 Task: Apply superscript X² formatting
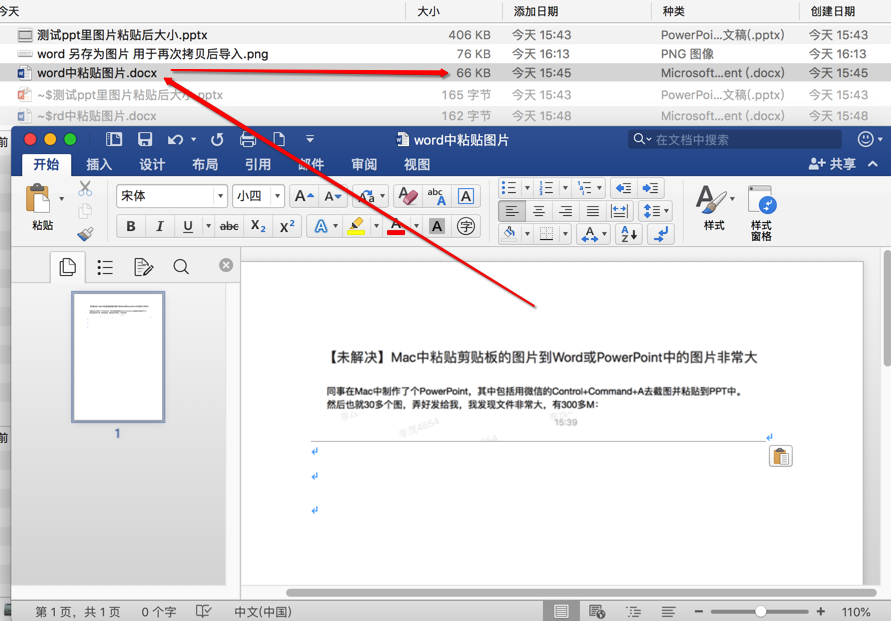pyautogui.click(x=287, y=226)
